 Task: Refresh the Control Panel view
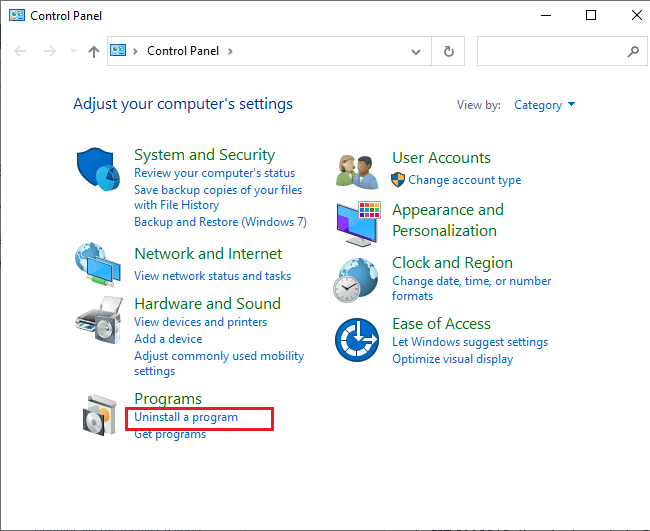point(449,51)
